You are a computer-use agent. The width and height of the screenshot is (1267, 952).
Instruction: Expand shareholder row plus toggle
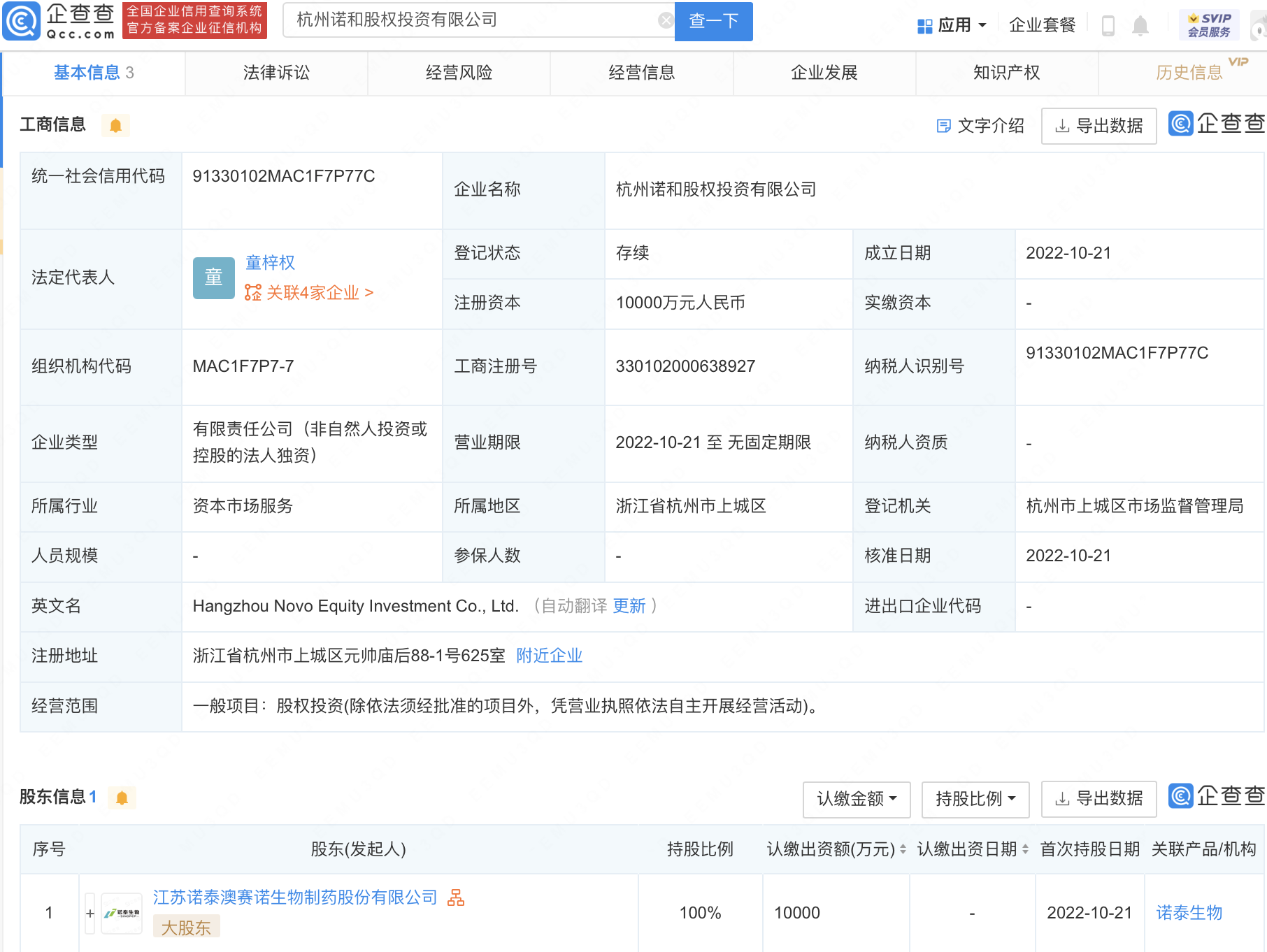[90, 913]
